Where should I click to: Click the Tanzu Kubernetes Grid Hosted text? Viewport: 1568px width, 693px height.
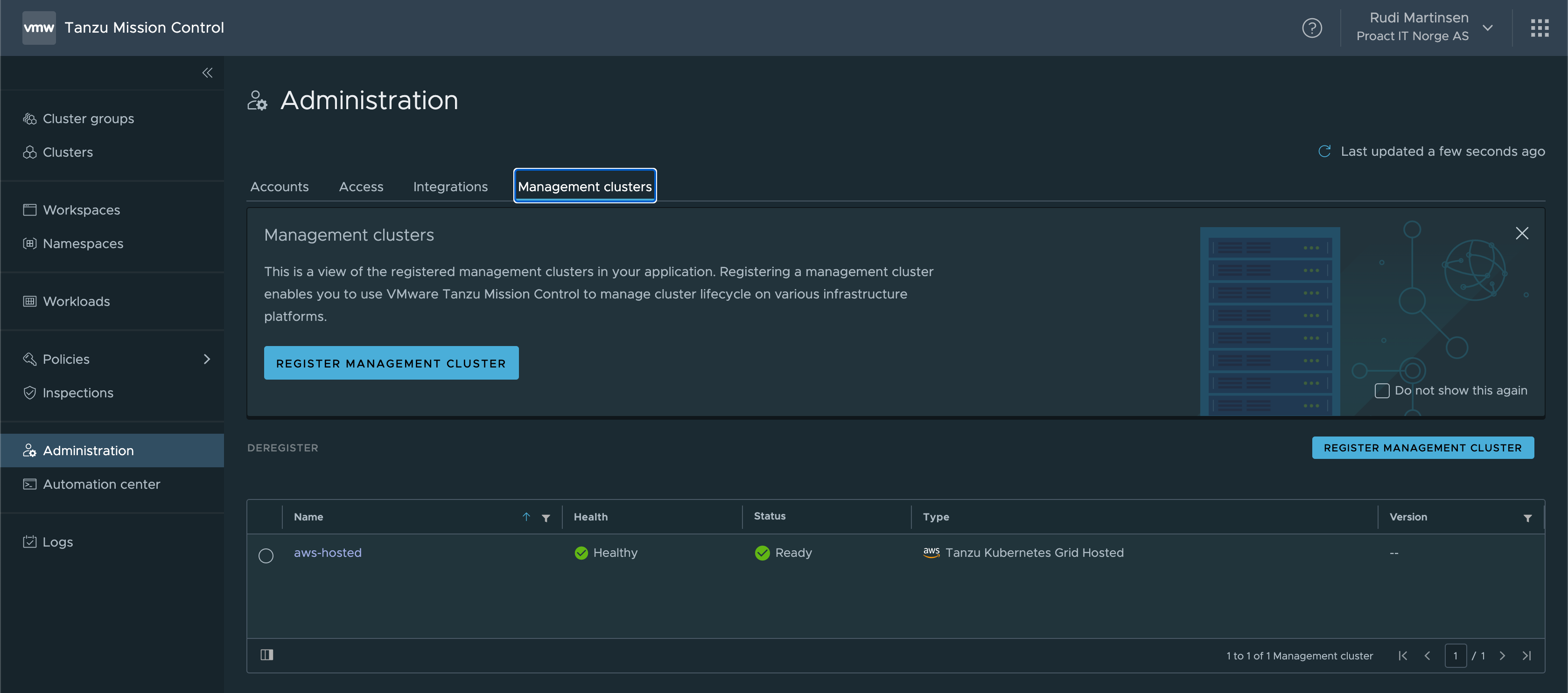coord(1034,553)
